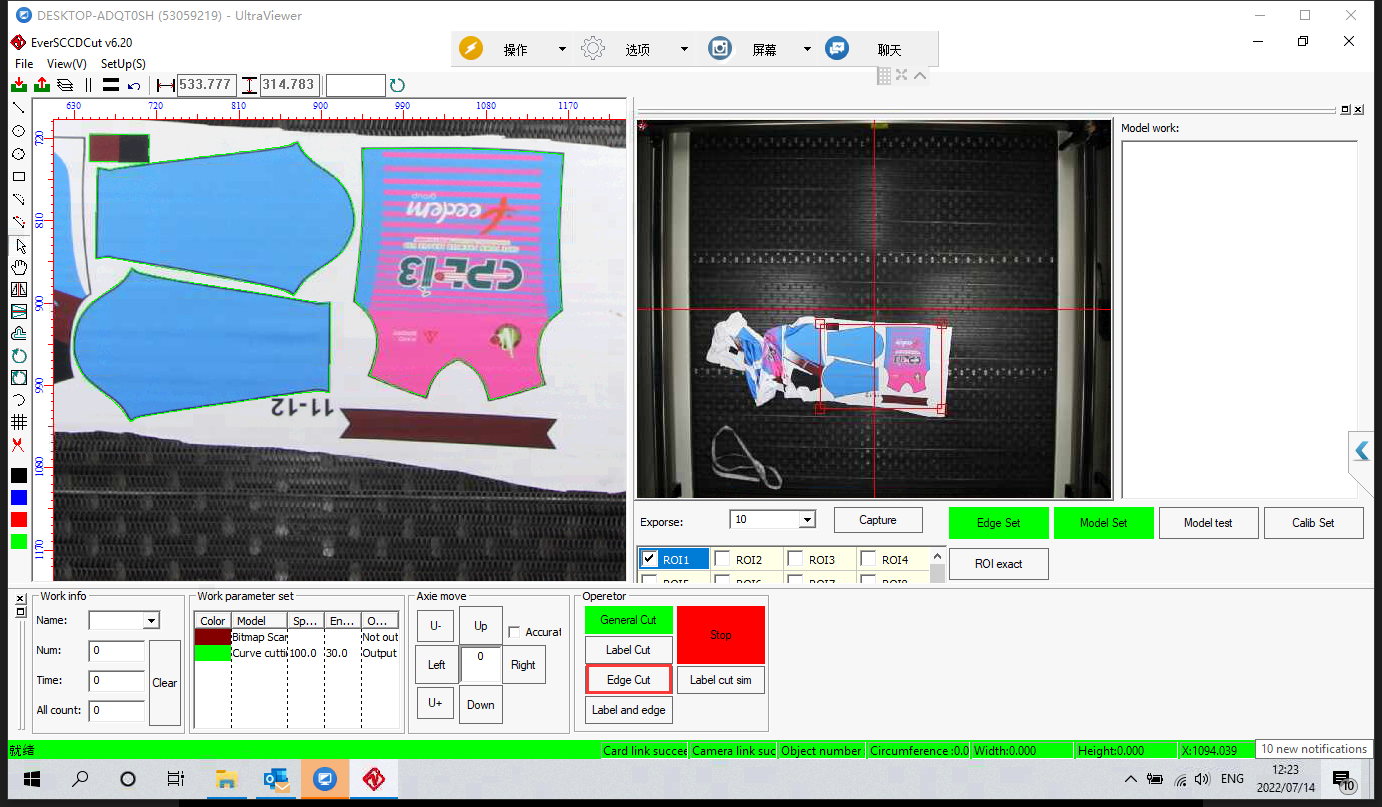Click the export (red up arrow) toolbar icon
1382x807 pixels.
tap(42, 85)
